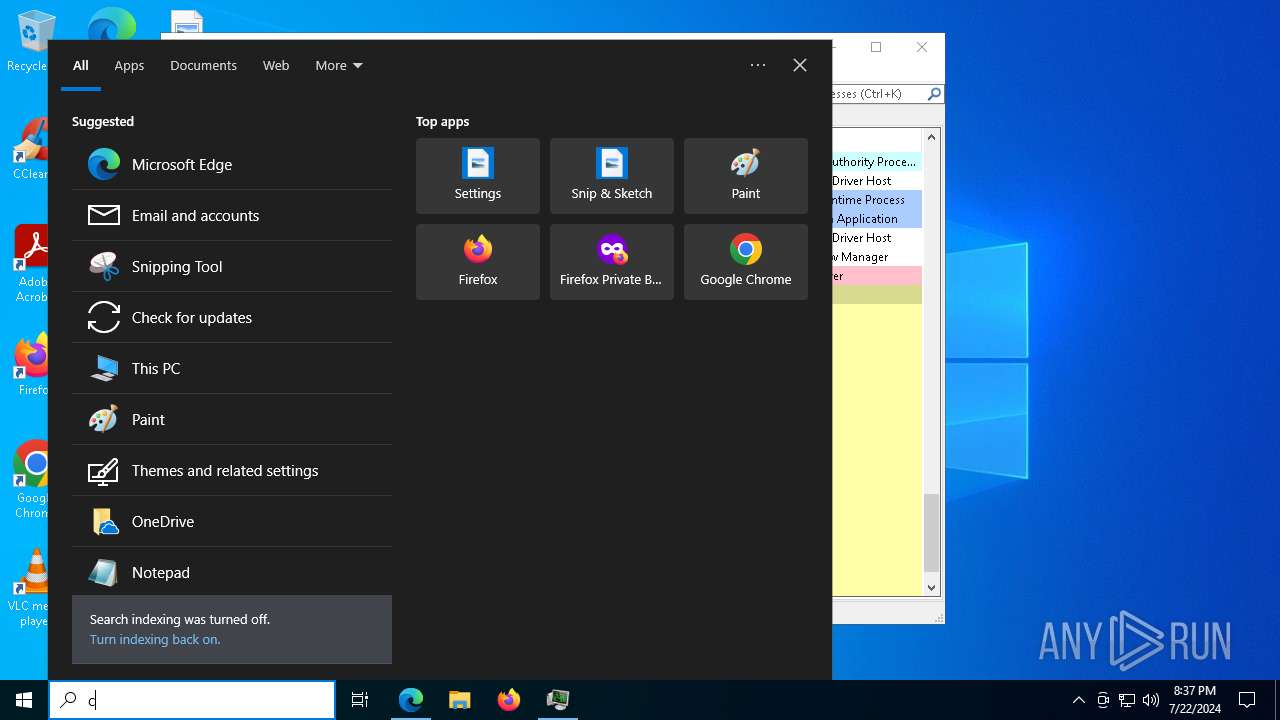The width and height of the screenshot is (1280, 720).
Task: Expand the More filter dropdown
Action: click(339, 66)
